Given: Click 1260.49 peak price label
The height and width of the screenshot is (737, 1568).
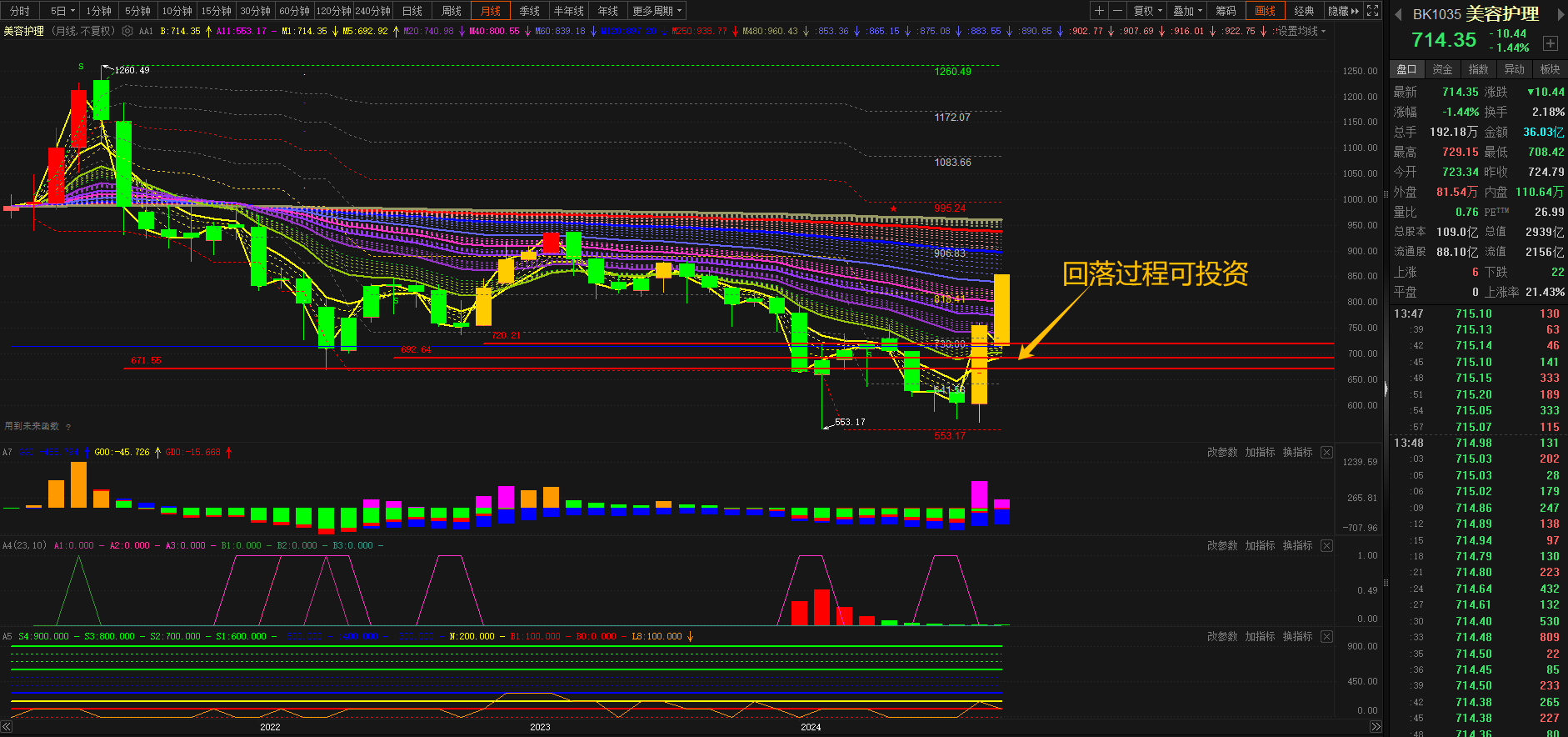Looking at the screenshot, I should [132, 70].
